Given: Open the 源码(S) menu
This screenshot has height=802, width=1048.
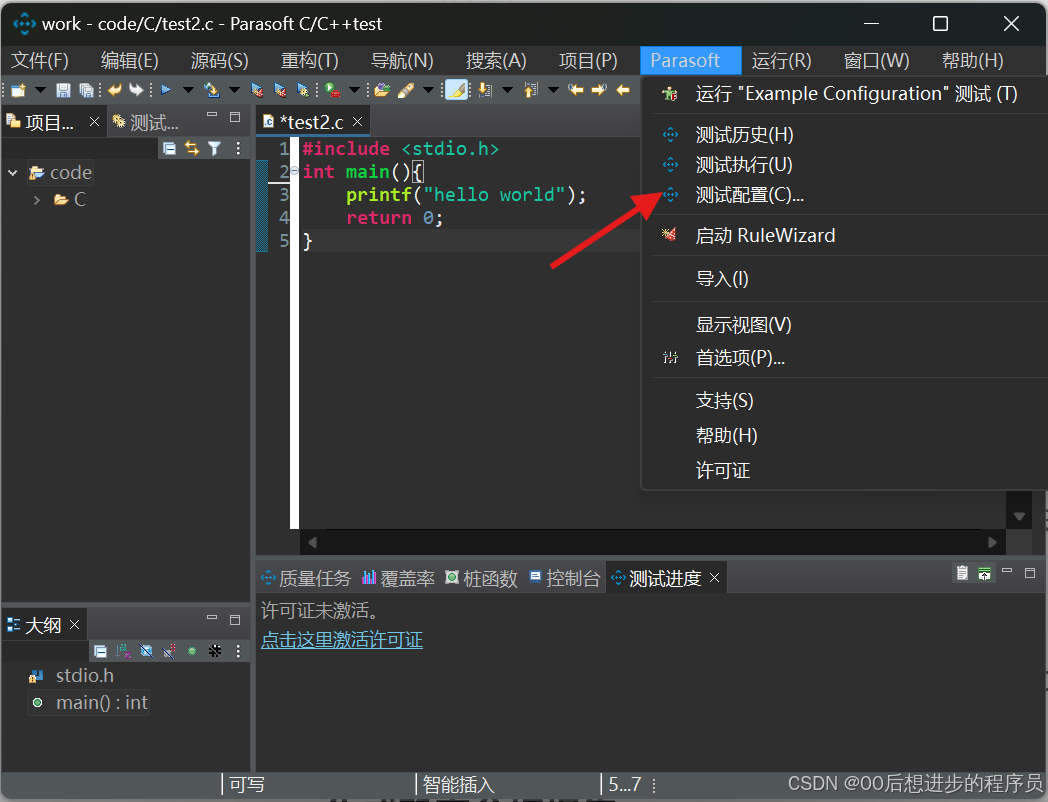Looking at the screenshot, I should coord(219,61).
